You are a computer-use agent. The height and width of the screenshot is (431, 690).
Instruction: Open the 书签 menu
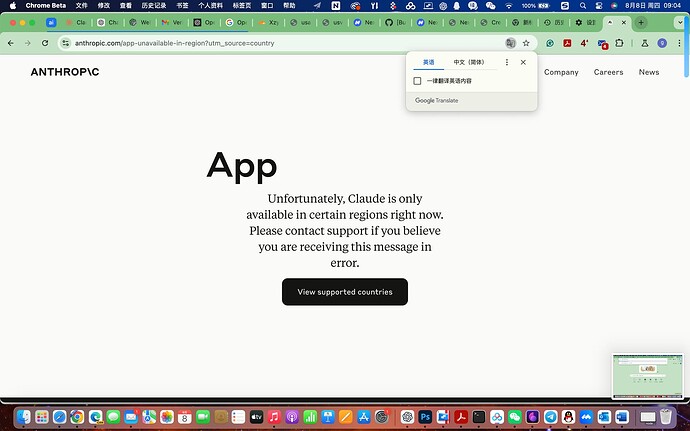(x=182, y=6)
